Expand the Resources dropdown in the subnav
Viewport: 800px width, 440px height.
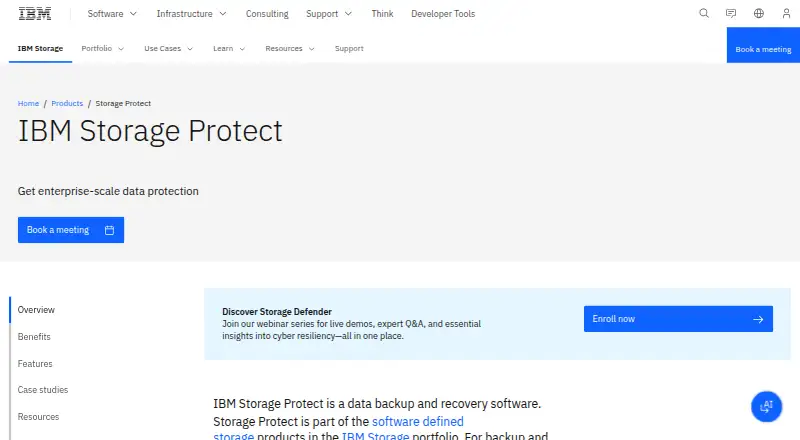290,48
